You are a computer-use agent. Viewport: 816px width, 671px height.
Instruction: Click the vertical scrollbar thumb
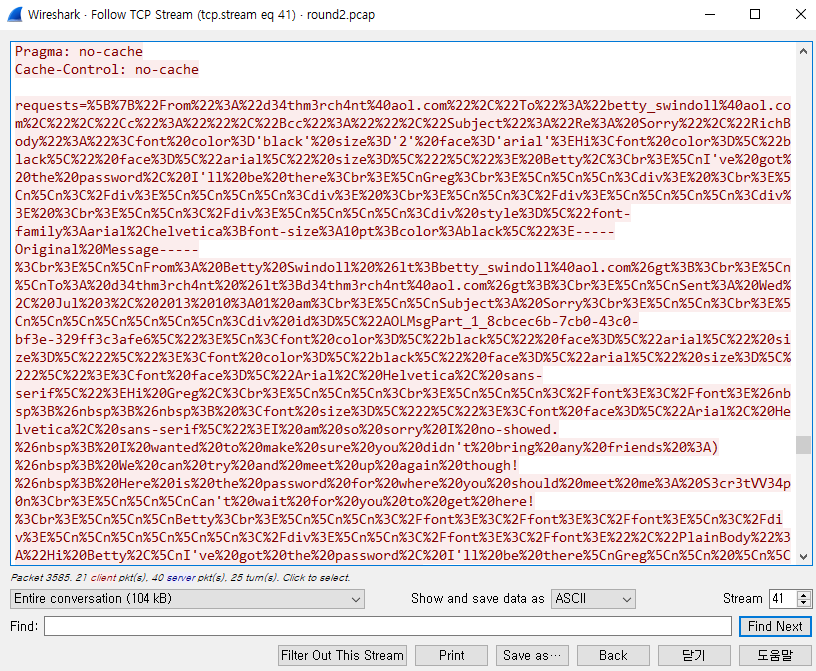803,445
